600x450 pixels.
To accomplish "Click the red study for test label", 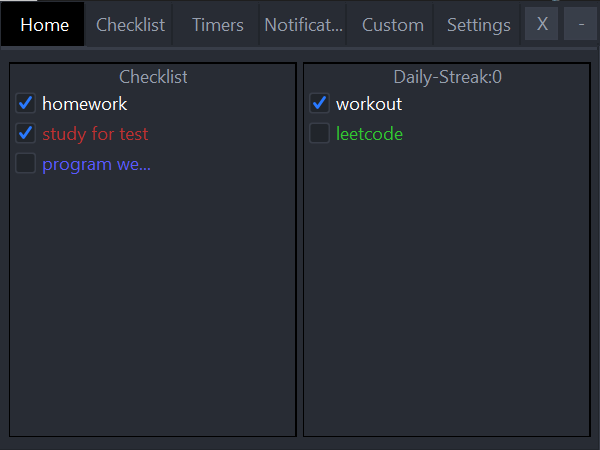I will coord(95,134).
